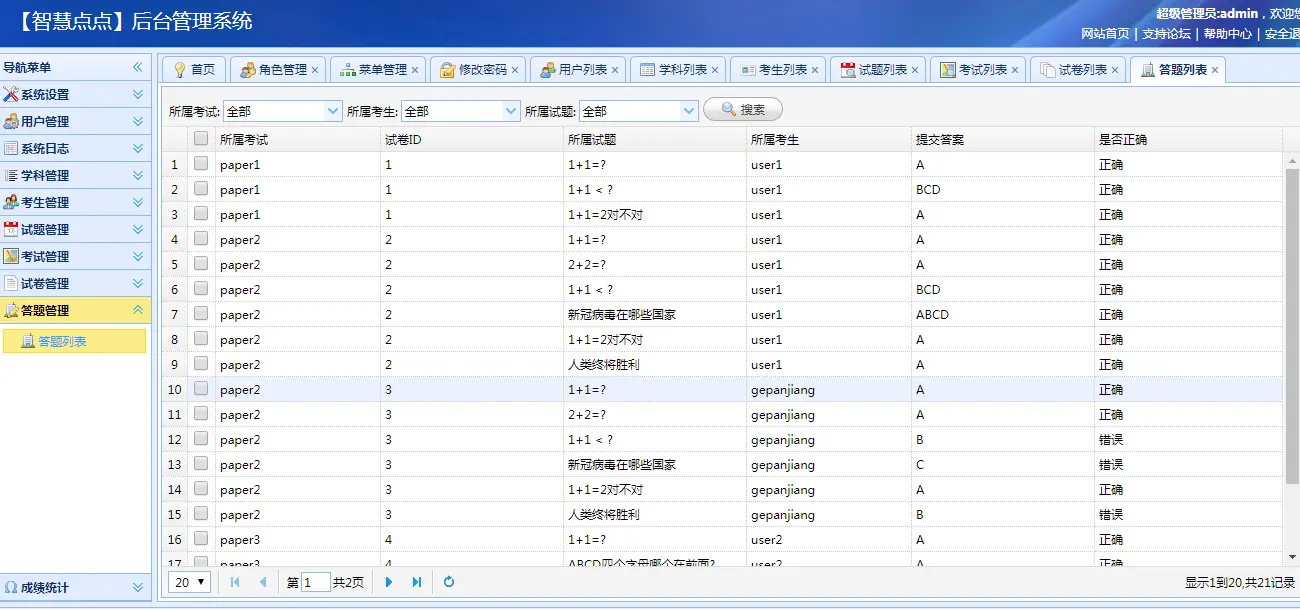Viewport: 1300px width, 609px height.
Task: Click the 系统日志 log icon in sidebar
Action: [x=11, y=149]
